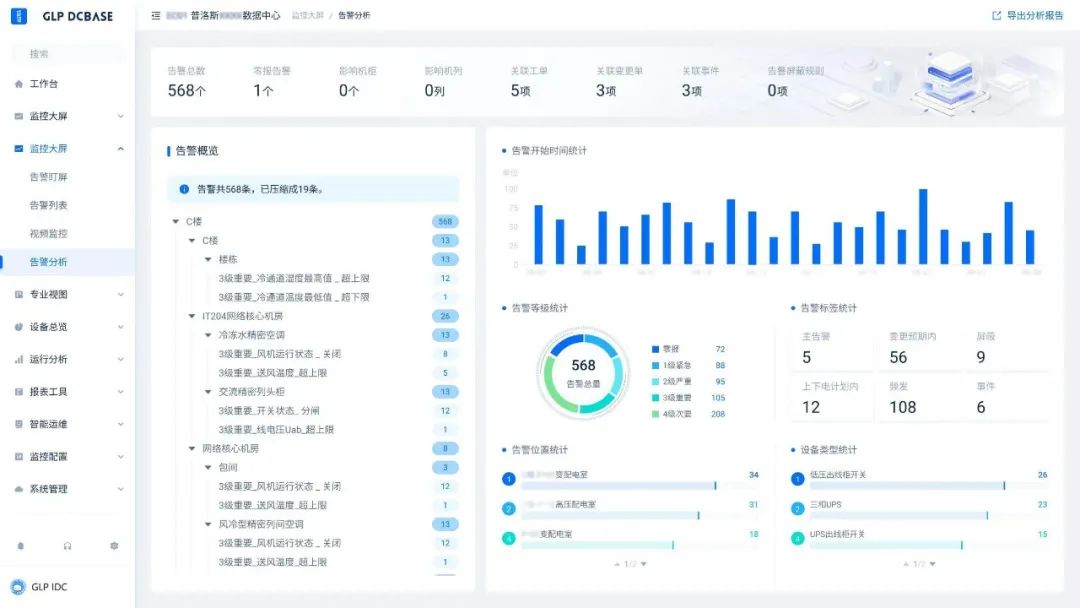Open the gear settings icon in sidebar footer
Image resolution: width=1080 pixels, height=608 pixels.
(114, 546)
